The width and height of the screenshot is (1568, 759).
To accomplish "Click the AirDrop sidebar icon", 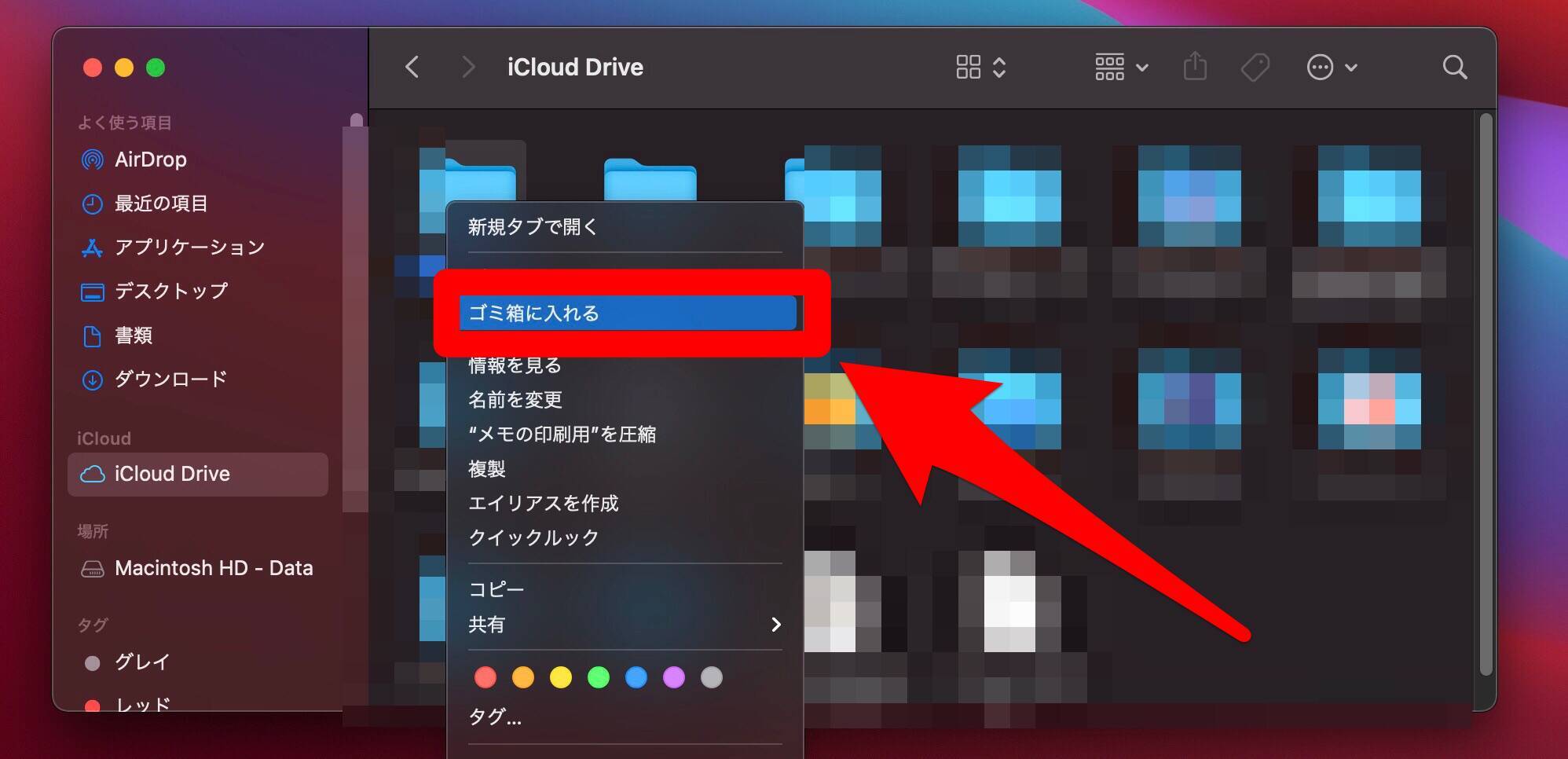I will 93,159.
